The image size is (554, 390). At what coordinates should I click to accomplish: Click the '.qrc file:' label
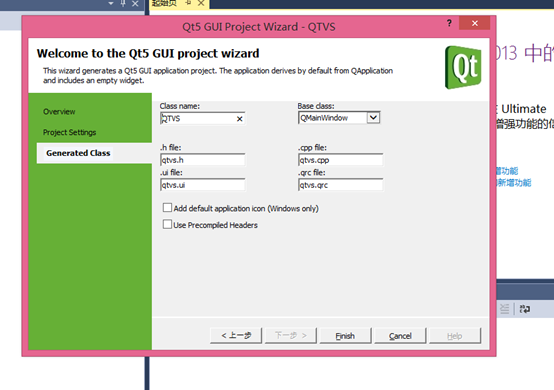tap(311, 172)
